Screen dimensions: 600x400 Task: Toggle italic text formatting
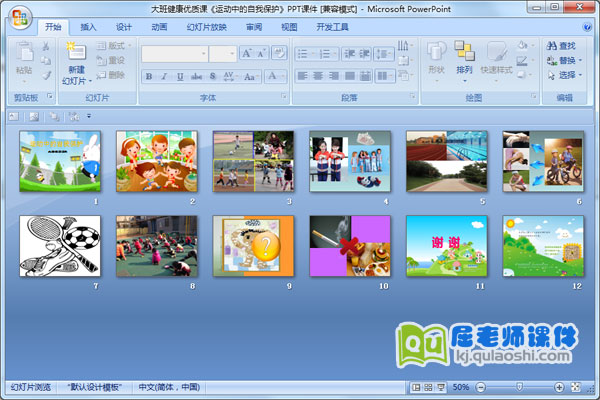pos(164,76)
